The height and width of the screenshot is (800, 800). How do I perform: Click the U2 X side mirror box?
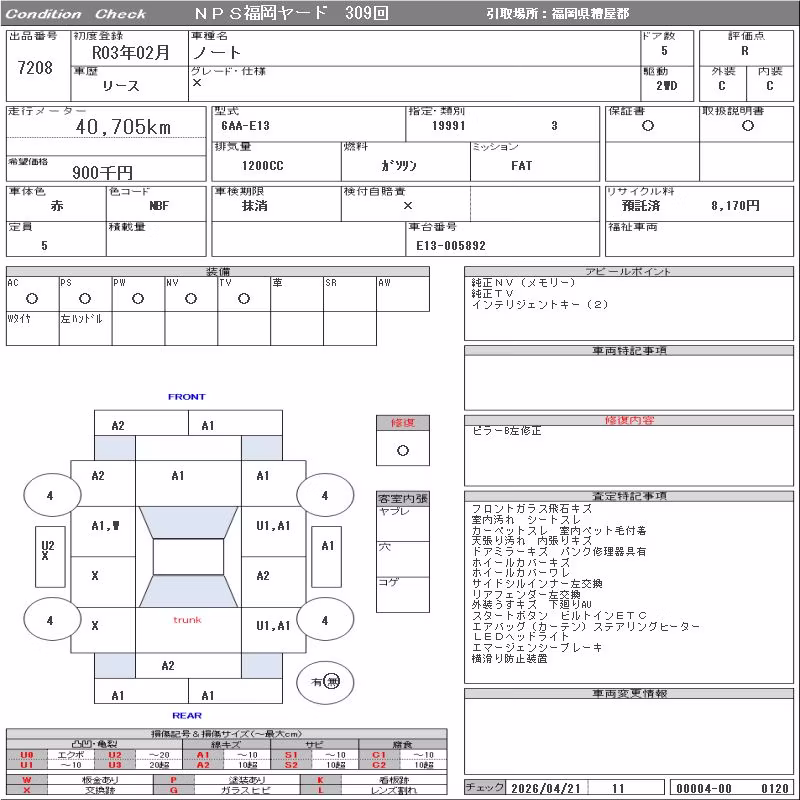click(50, 557)
